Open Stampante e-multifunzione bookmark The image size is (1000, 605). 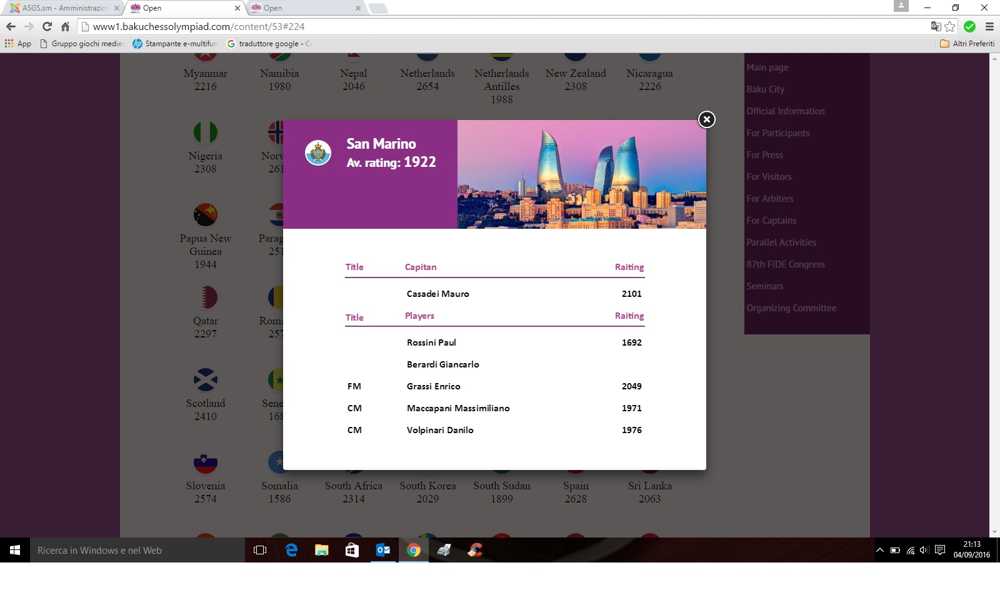click(175, 44)
